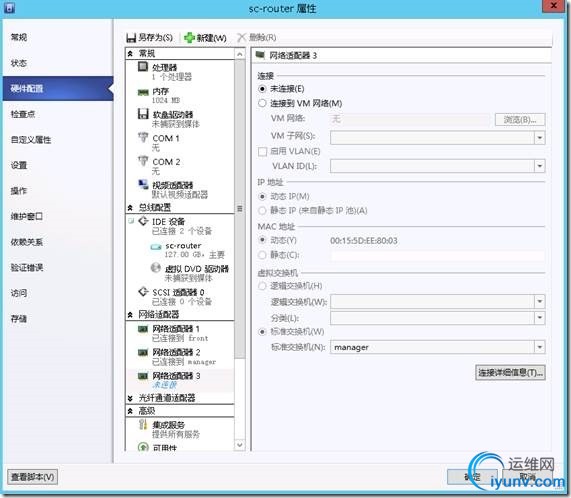
Task: Close the sc-router properties window
Action: pos(554,5)
